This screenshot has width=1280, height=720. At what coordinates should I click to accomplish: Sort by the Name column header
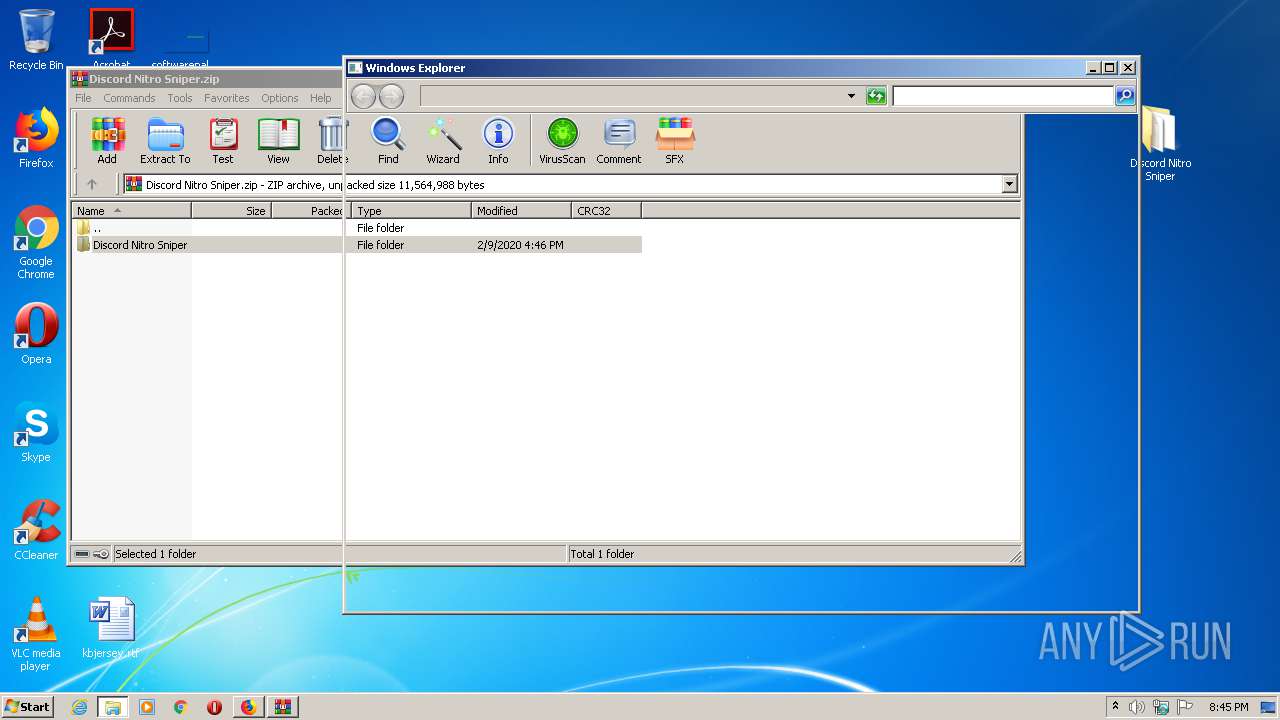[131, 211]
